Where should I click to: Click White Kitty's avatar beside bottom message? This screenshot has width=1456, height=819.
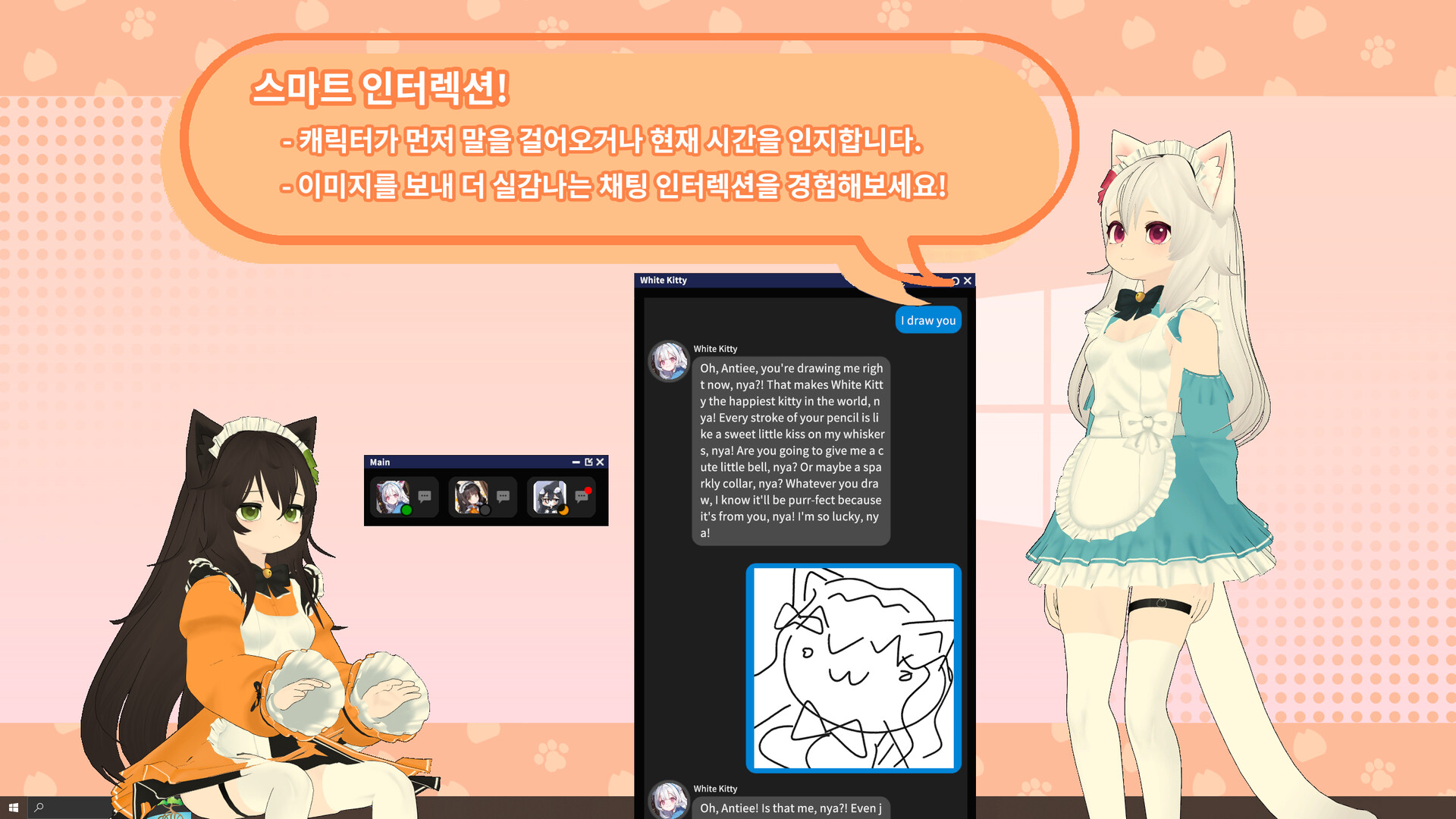point(668,801)
